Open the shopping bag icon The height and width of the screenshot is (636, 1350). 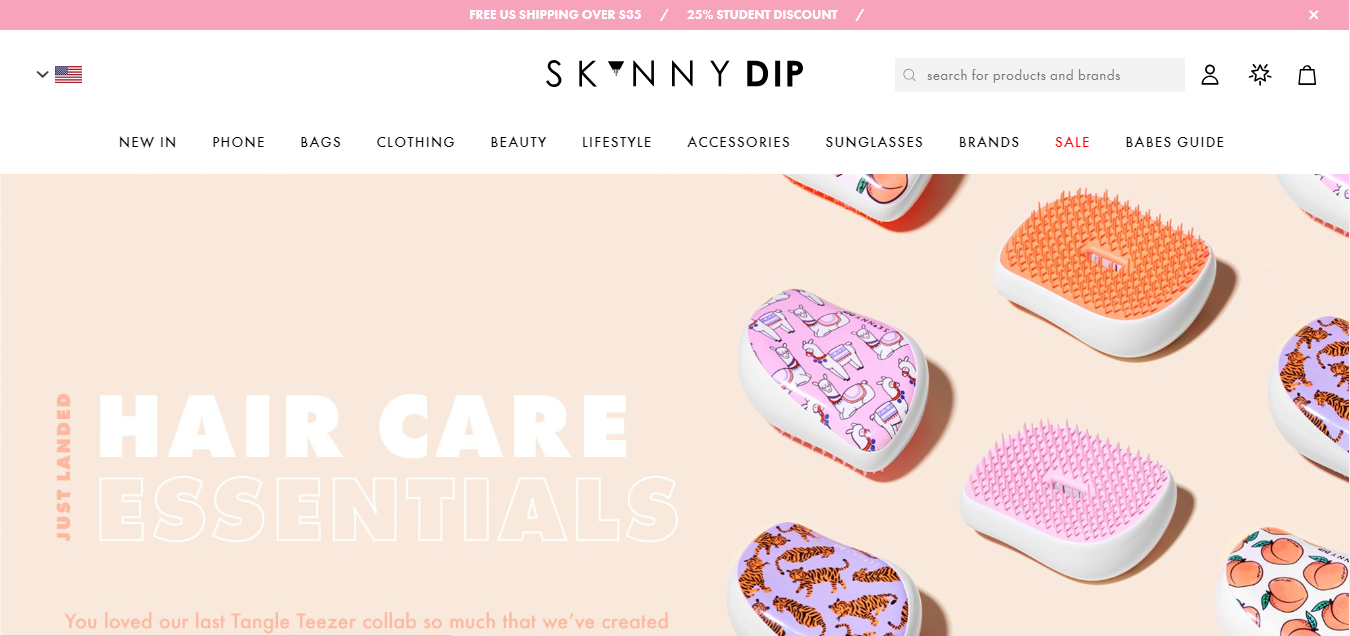tap(1307, 75)
